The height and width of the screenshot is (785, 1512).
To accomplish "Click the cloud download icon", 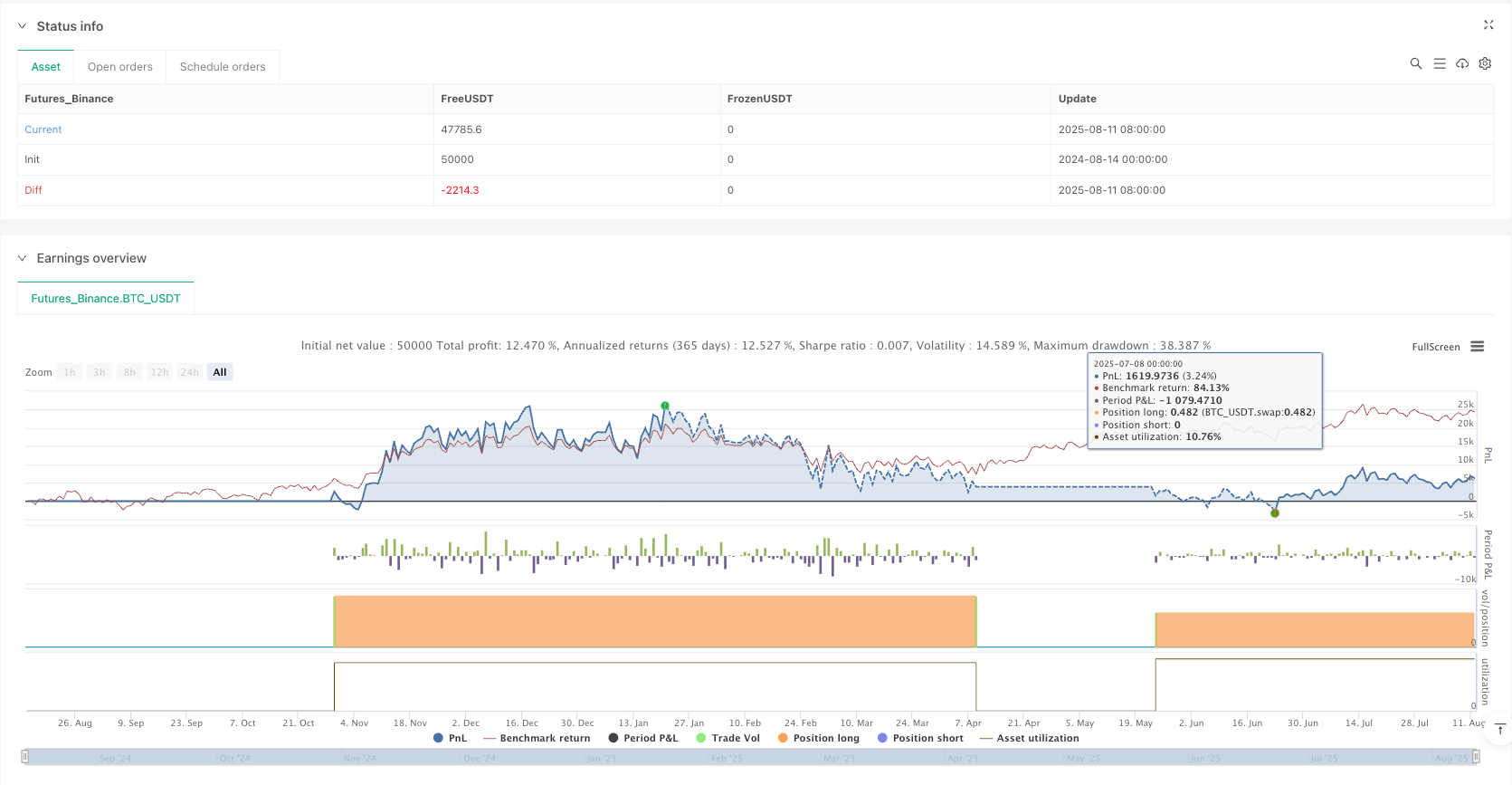I will pos(1462,63).
